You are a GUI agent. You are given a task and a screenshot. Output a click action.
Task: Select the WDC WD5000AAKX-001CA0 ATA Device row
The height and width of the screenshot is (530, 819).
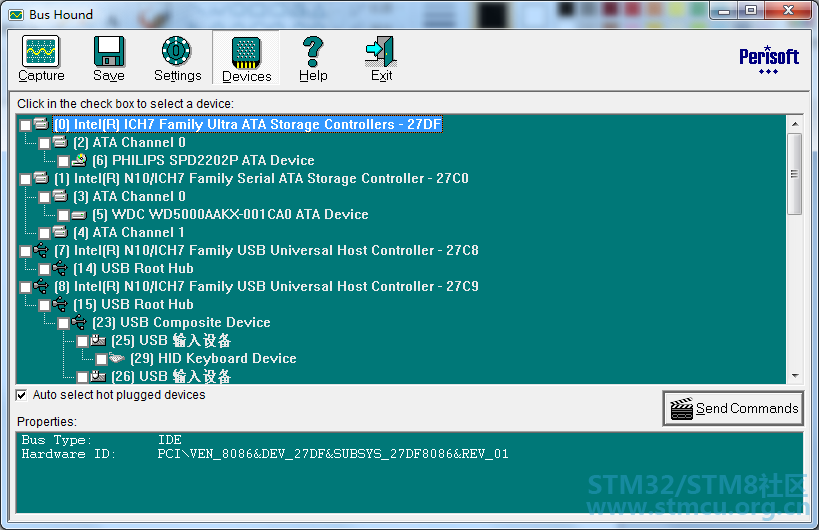point(230,214)
